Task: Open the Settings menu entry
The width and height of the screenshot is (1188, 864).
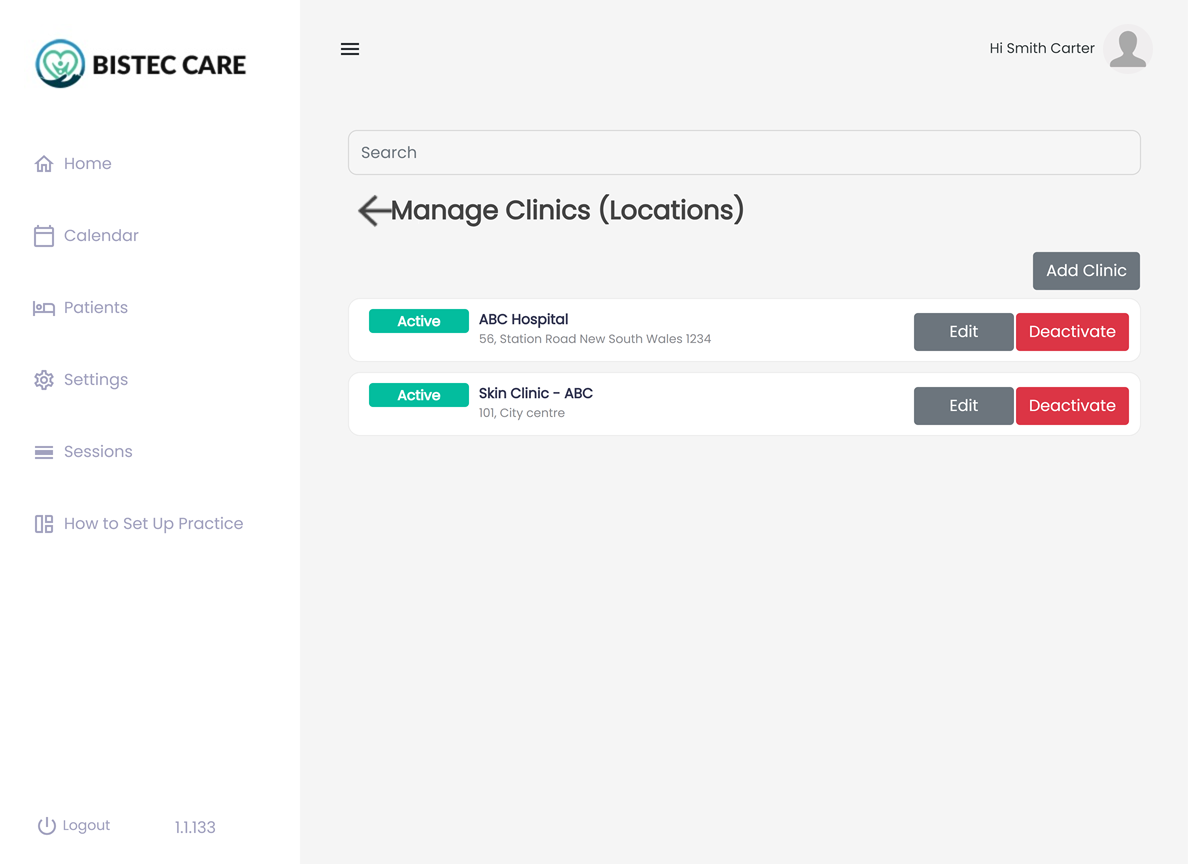Action: (96, 379)
